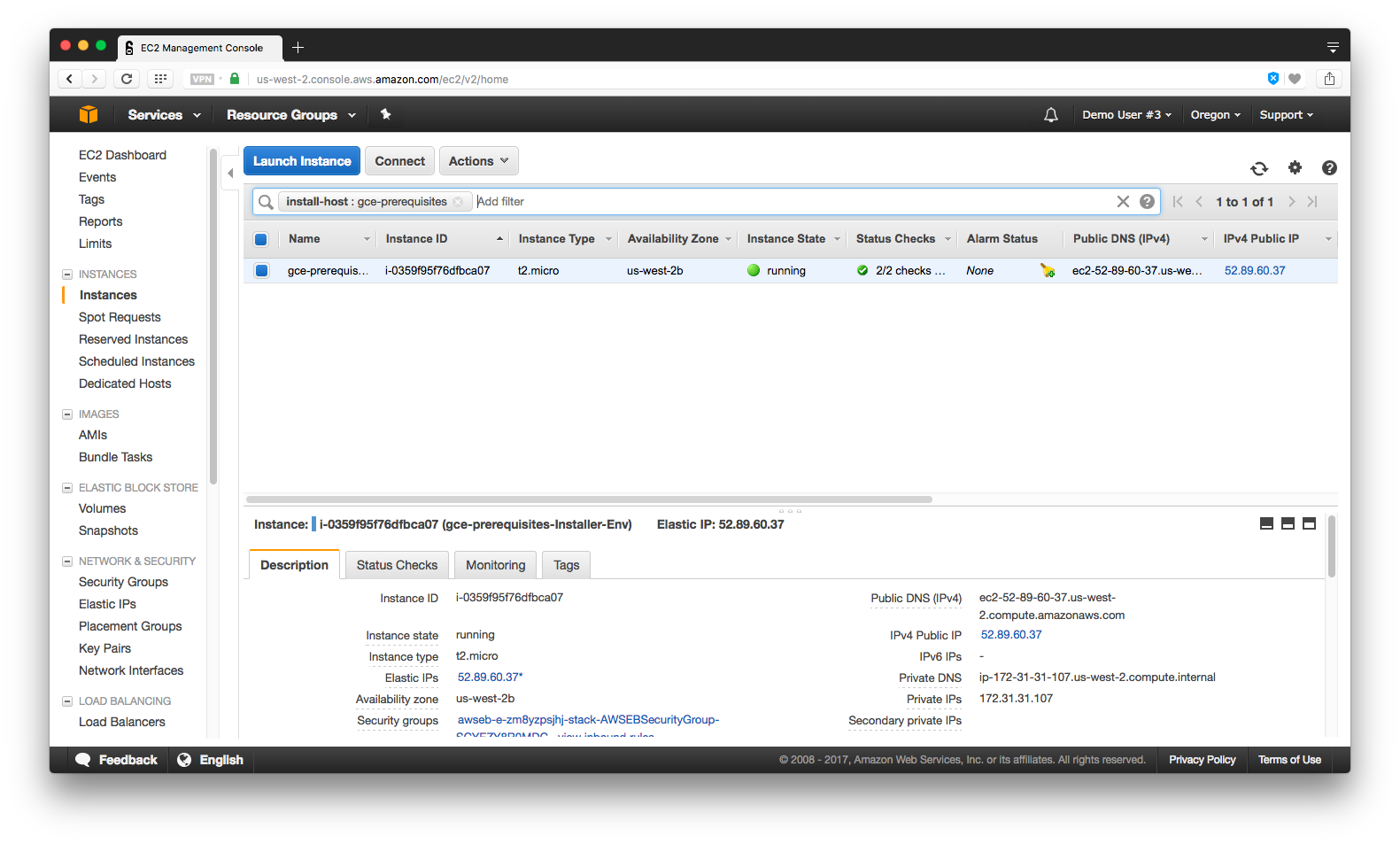Viewport: 1400px width, 844px height.
Task: Click the pin shortcuts star icon
Action: tap(385, 114)
